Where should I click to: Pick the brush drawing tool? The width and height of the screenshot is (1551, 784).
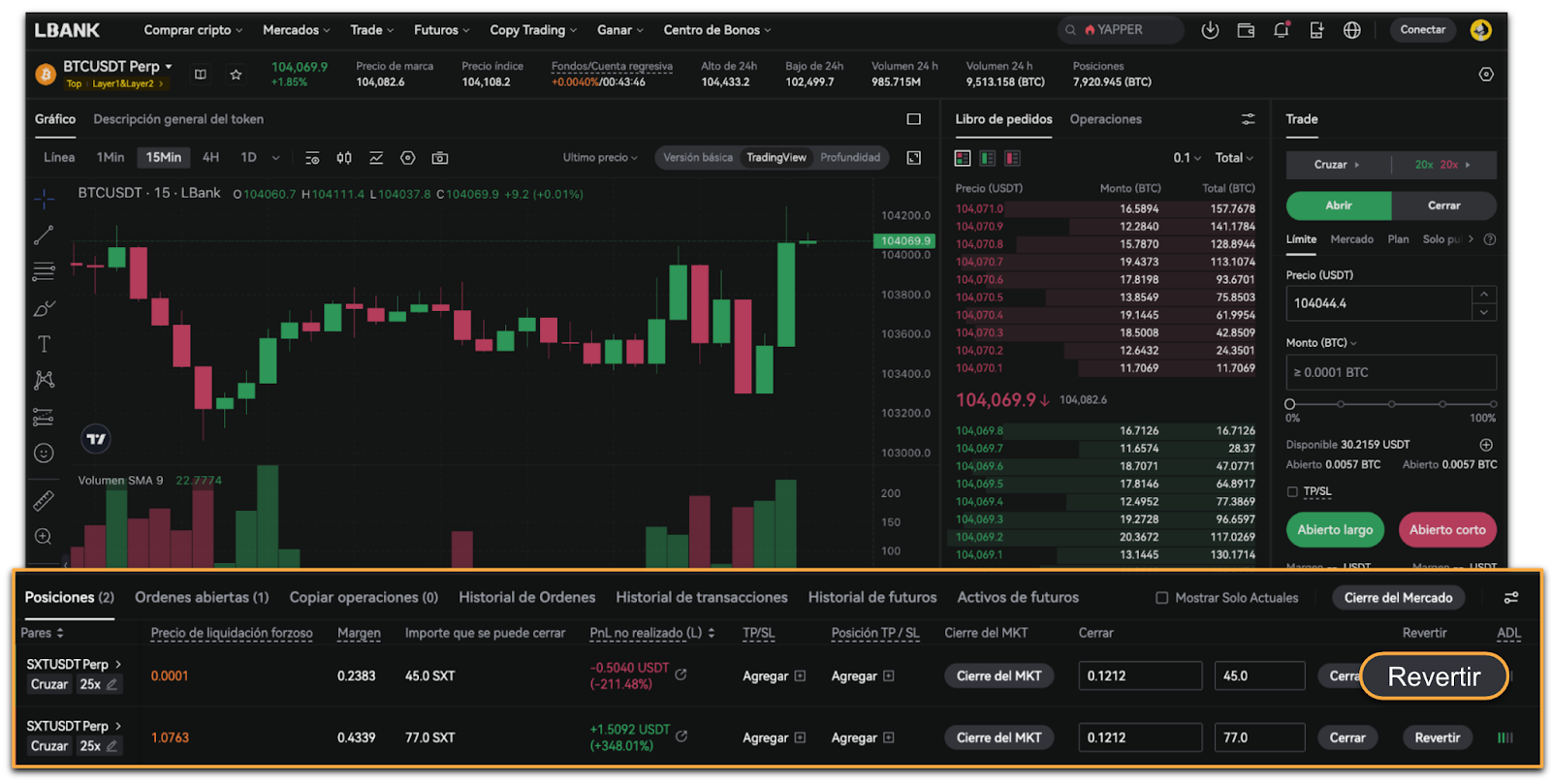(44, 308)
